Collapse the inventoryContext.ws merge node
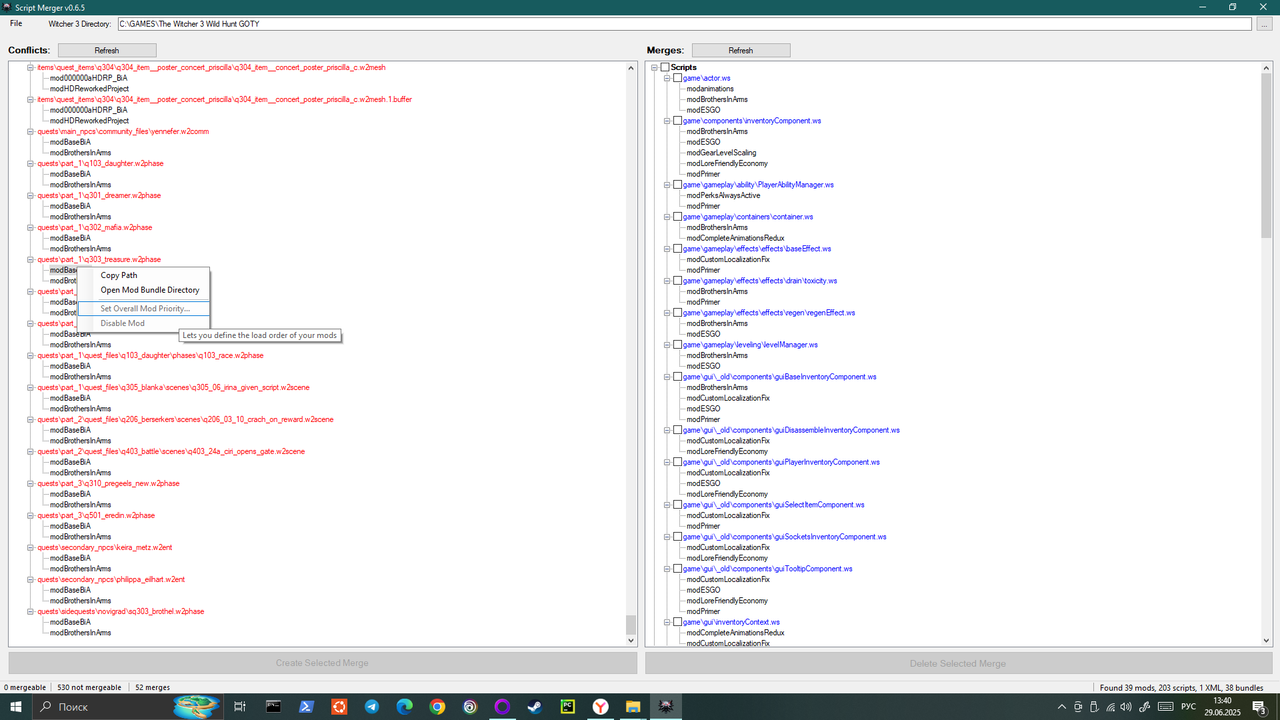1280x720 pixels. (666, 622)
